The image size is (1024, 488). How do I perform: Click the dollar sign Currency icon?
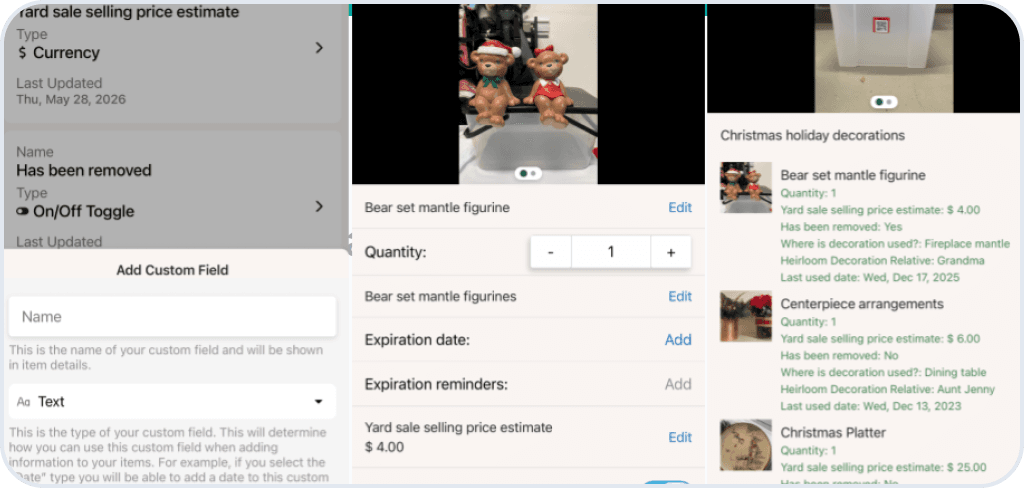click(x=22, y=53)
